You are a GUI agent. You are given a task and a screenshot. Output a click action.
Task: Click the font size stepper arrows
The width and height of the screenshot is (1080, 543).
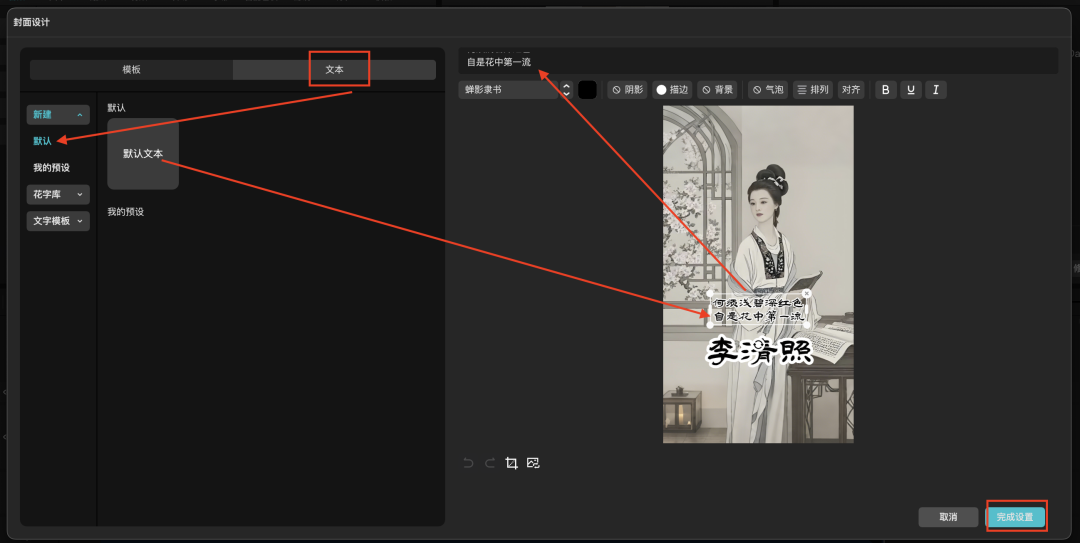point(566,90)
